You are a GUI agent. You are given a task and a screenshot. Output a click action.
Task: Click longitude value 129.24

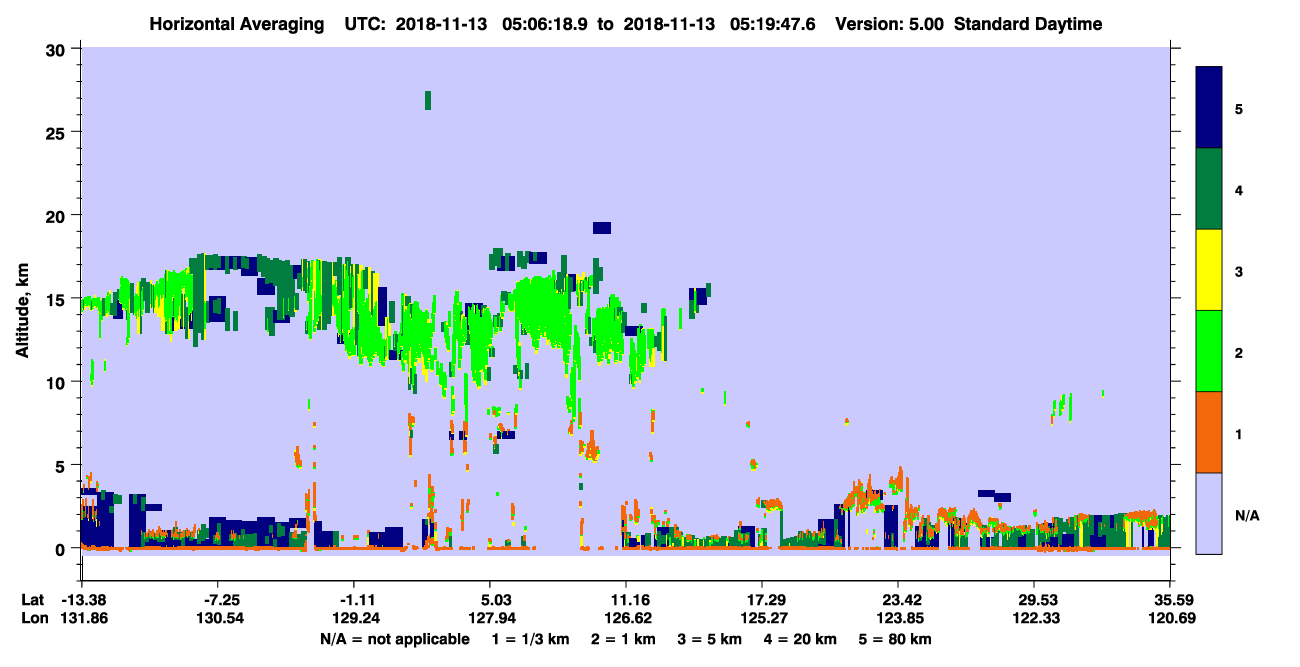tap(354, 619)
